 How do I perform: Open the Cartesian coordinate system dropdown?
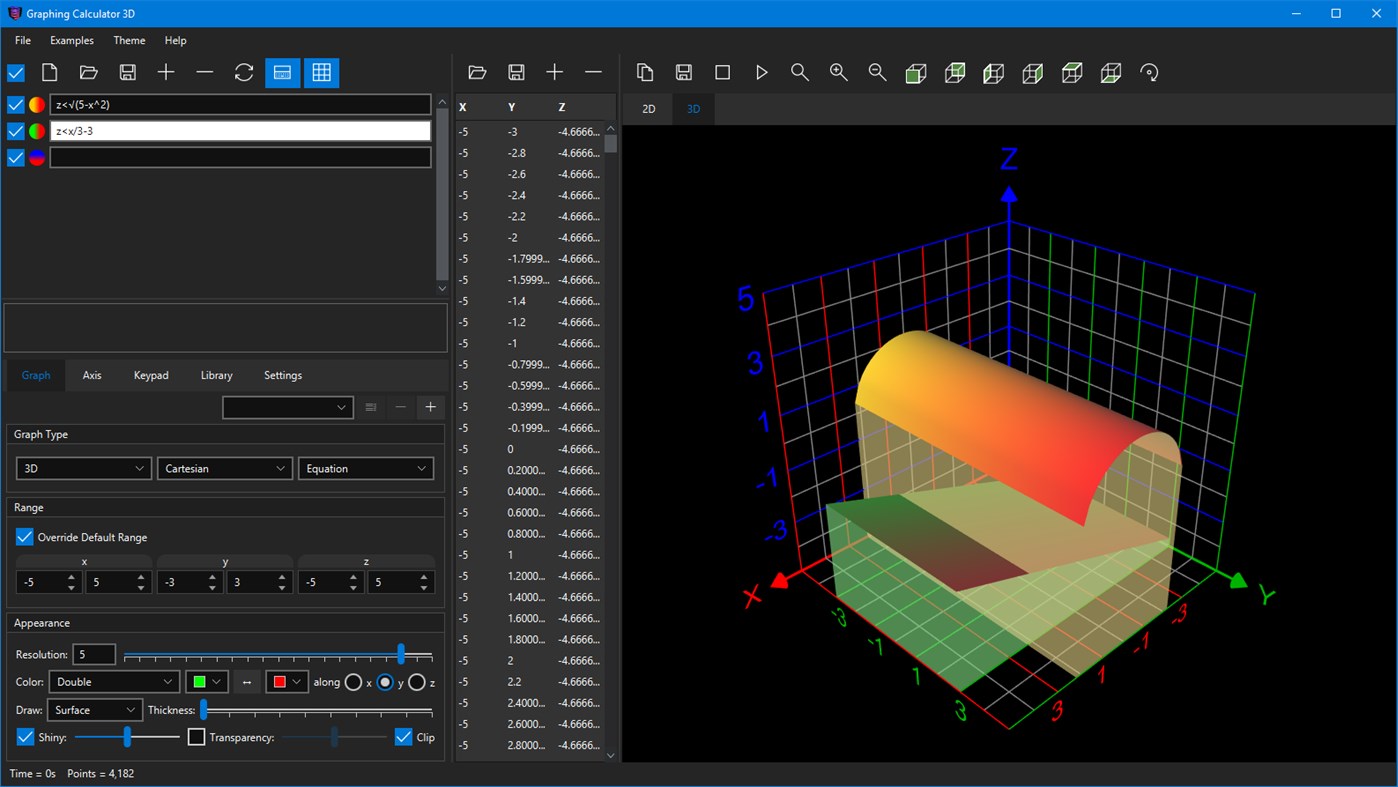(224, 468)
